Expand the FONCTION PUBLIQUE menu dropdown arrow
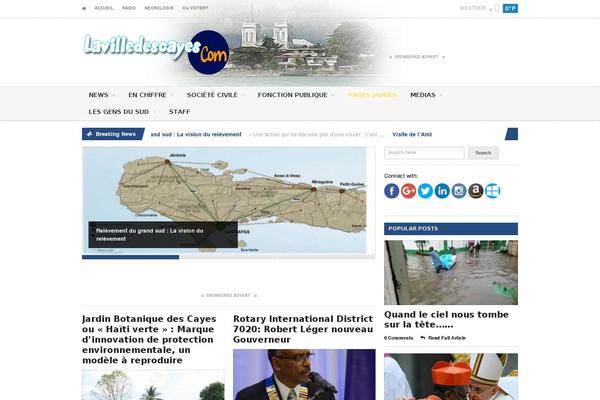 tap(333, 95)
